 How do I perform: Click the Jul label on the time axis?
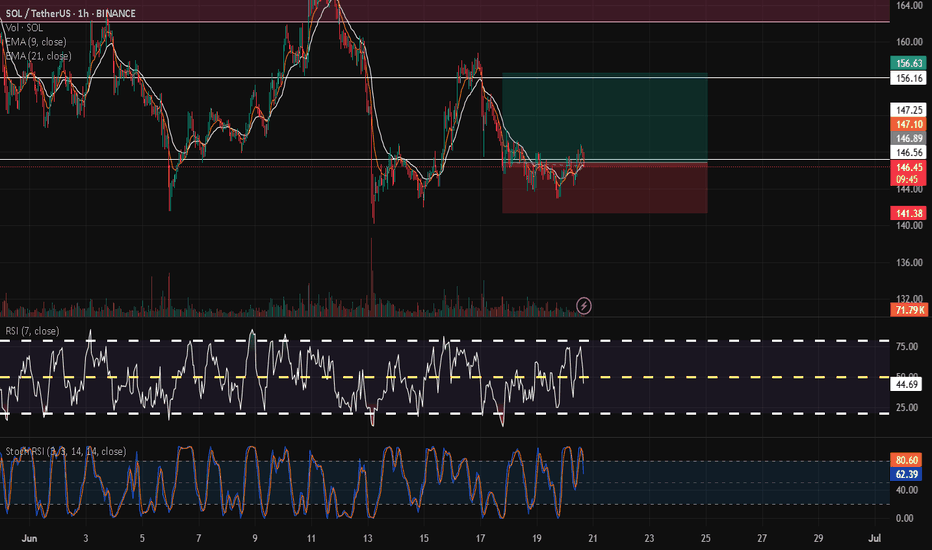(874, 538)
